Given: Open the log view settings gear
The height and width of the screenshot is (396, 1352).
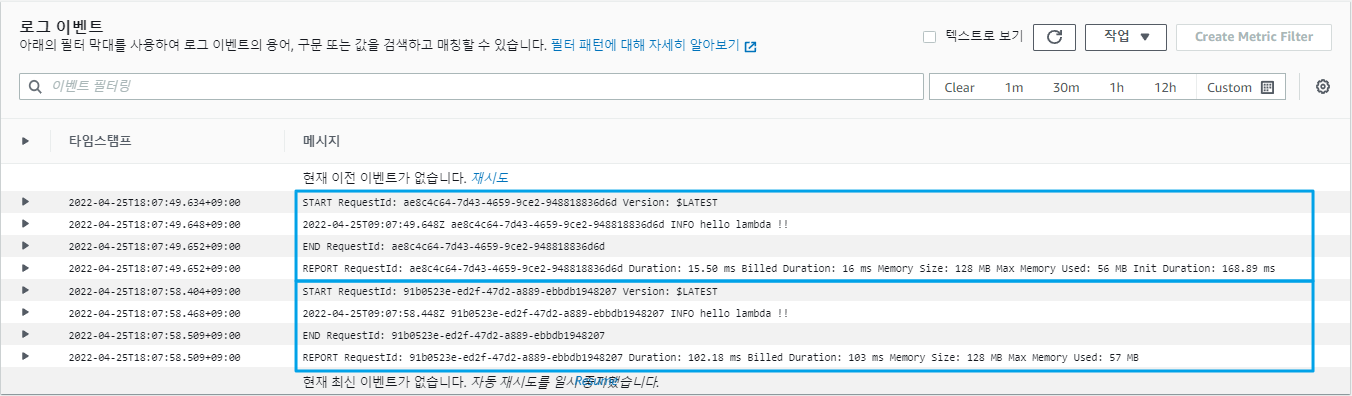Looking at the screenshot, I should click(1323, 87).
